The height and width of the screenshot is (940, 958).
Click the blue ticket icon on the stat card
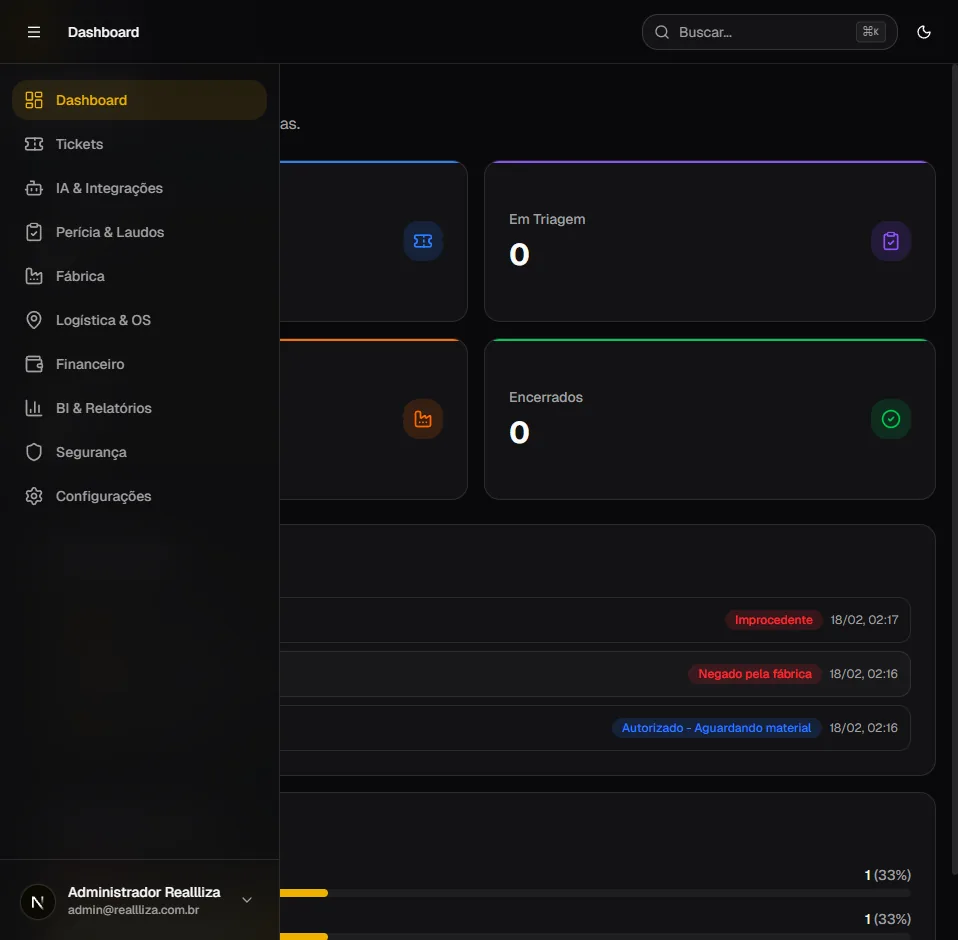pyautogui.click(x=423, y=241)
